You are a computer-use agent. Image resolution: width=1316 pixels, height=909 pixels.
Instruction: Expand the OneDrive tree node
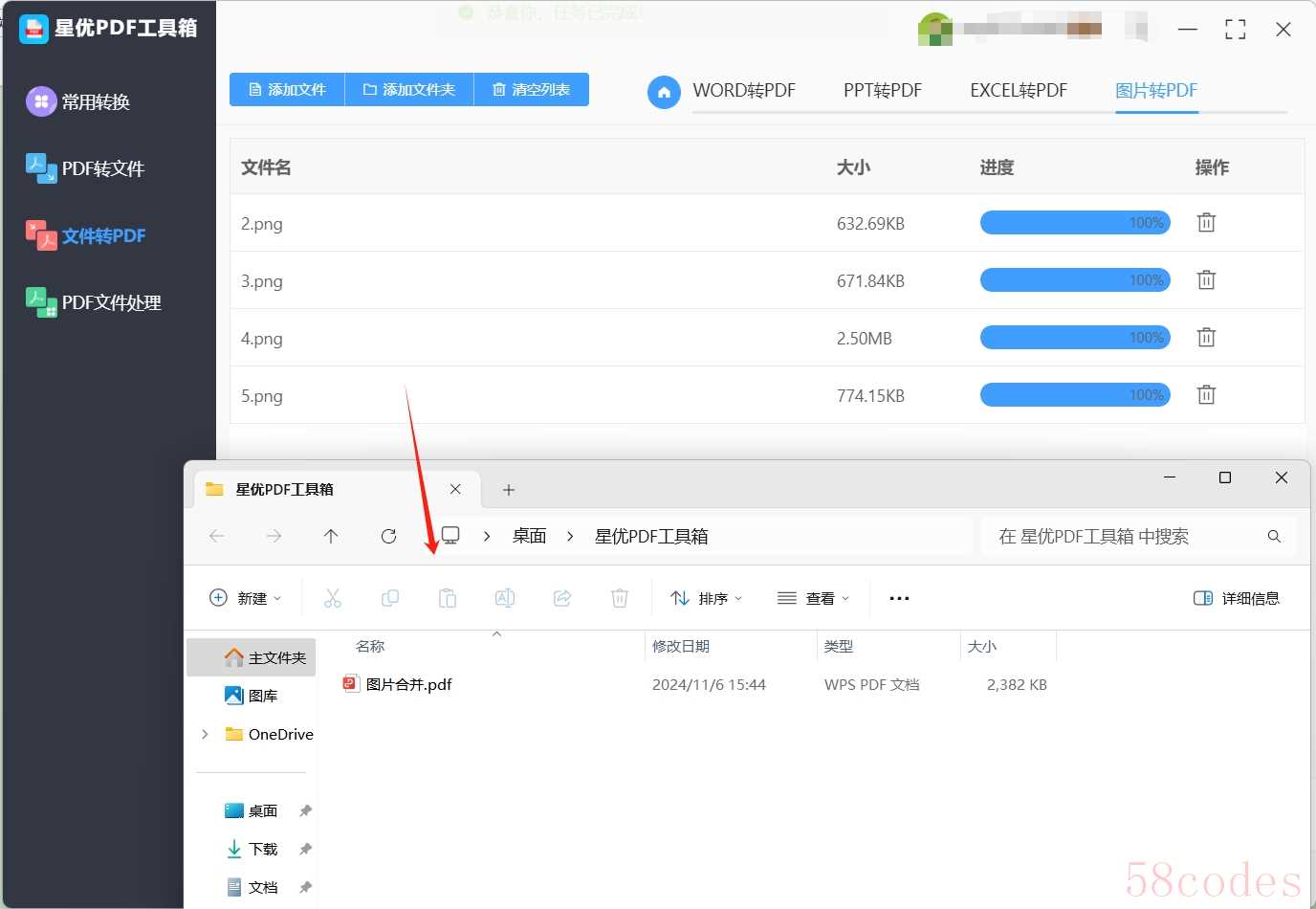pyautogui.click(x=205, y=734)
